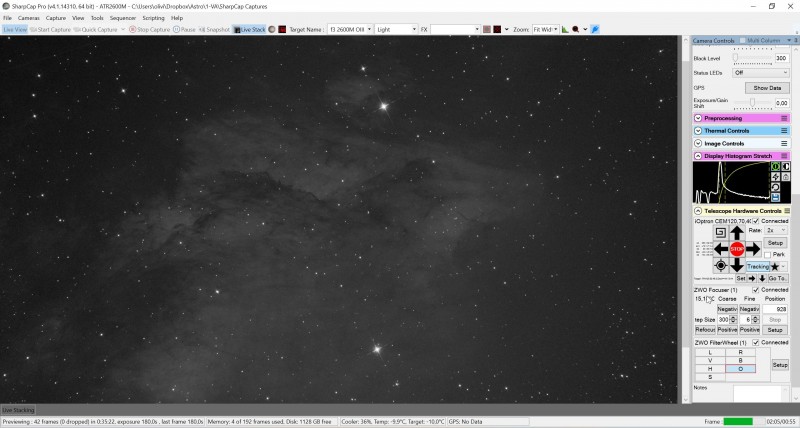Open the Image Controls panel hamburger menu
Viewport: 800px width, 428px height.
pyautogui.click(x=784, y=144)
